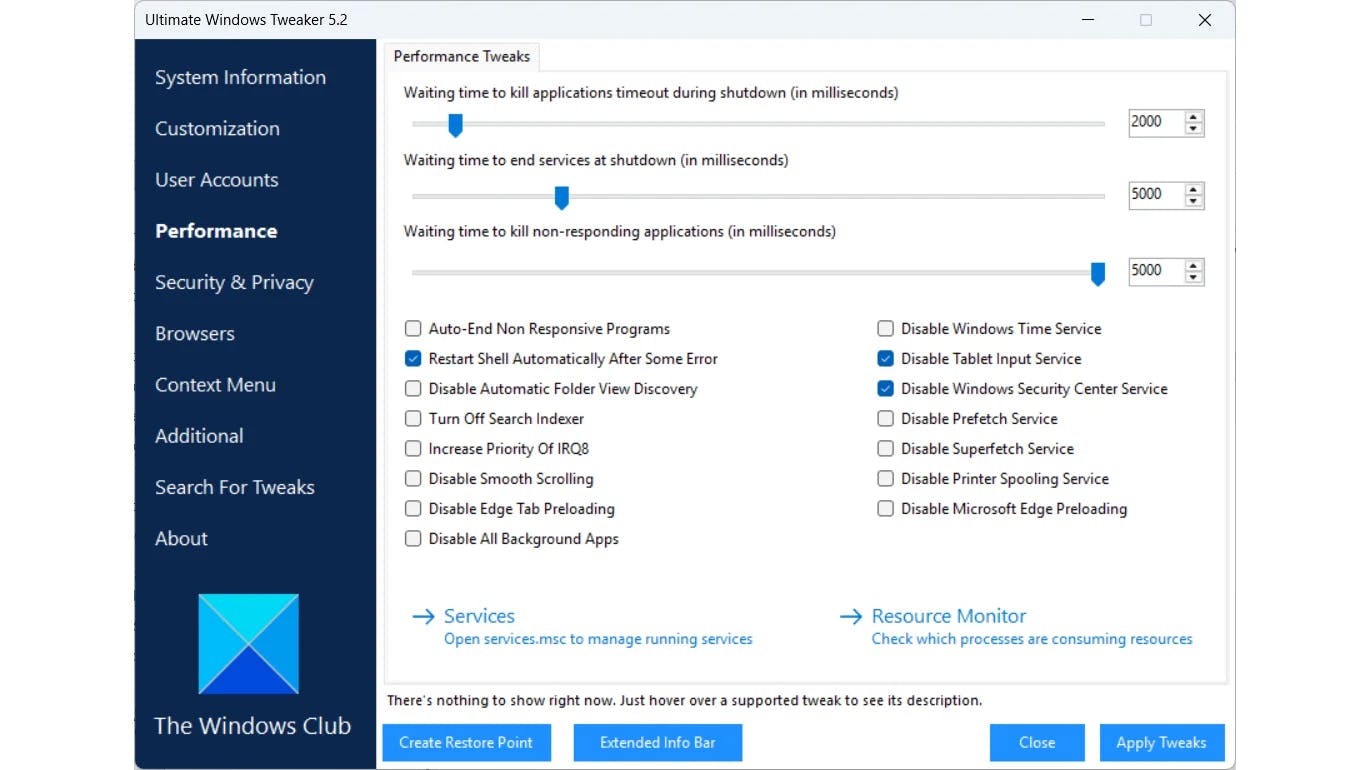
Task: Decrease the end services wait value
Action: (1193, 201)
